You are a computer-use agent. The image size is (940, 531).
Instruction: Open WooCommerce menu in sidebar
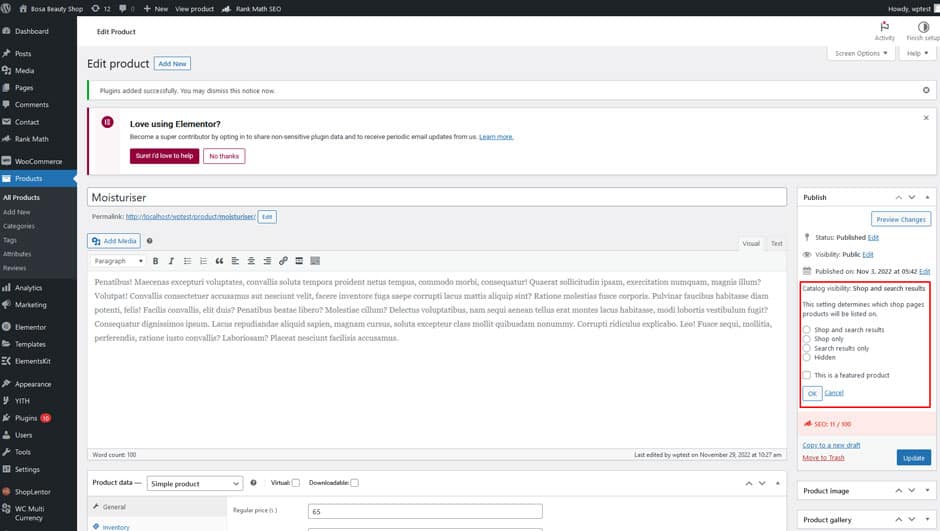(38, 161)
